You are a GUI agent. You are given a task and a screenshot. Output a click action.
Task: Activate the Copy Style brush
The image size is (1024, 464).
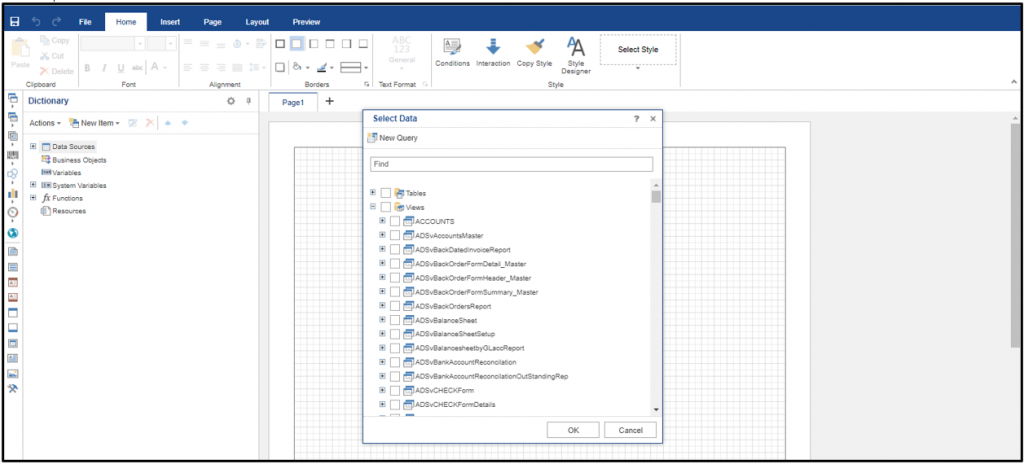[534, 52]
